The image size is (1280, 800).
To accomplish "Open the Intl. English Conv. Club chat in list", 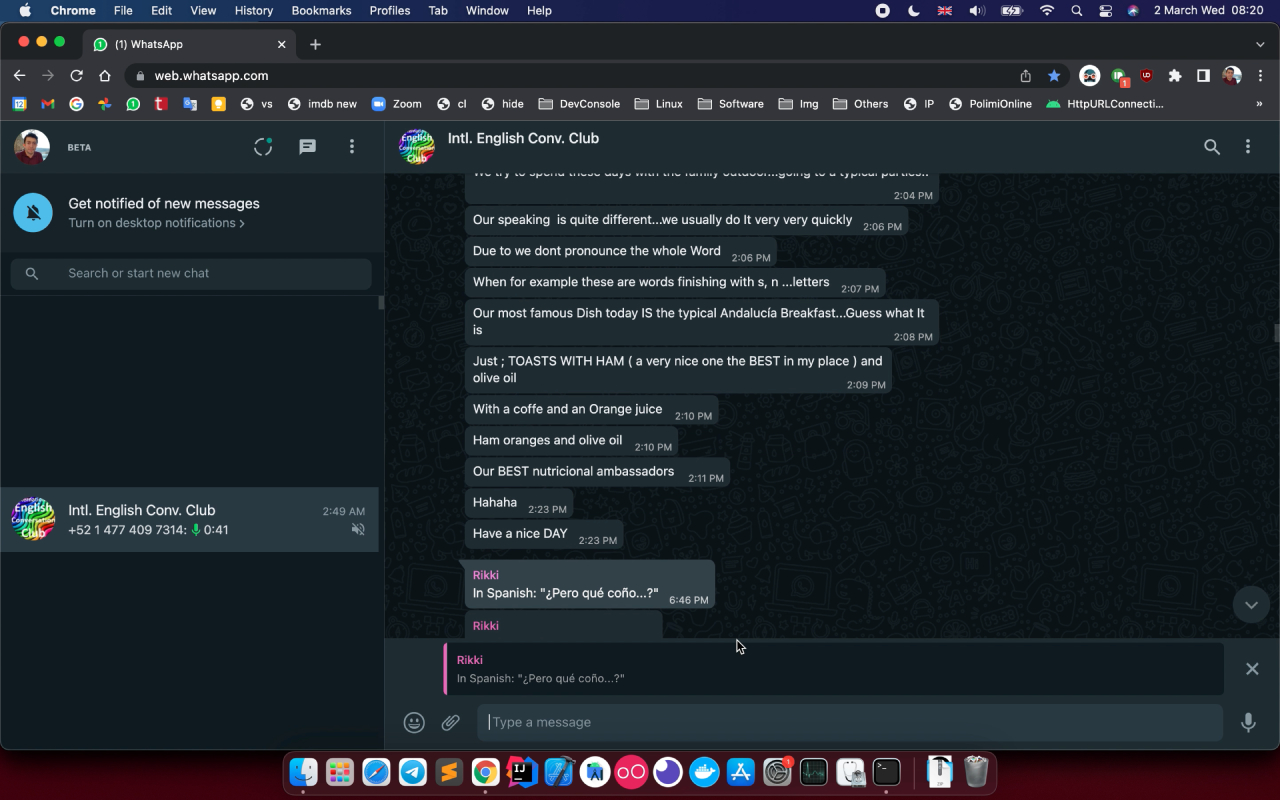I will pos(190,520).
